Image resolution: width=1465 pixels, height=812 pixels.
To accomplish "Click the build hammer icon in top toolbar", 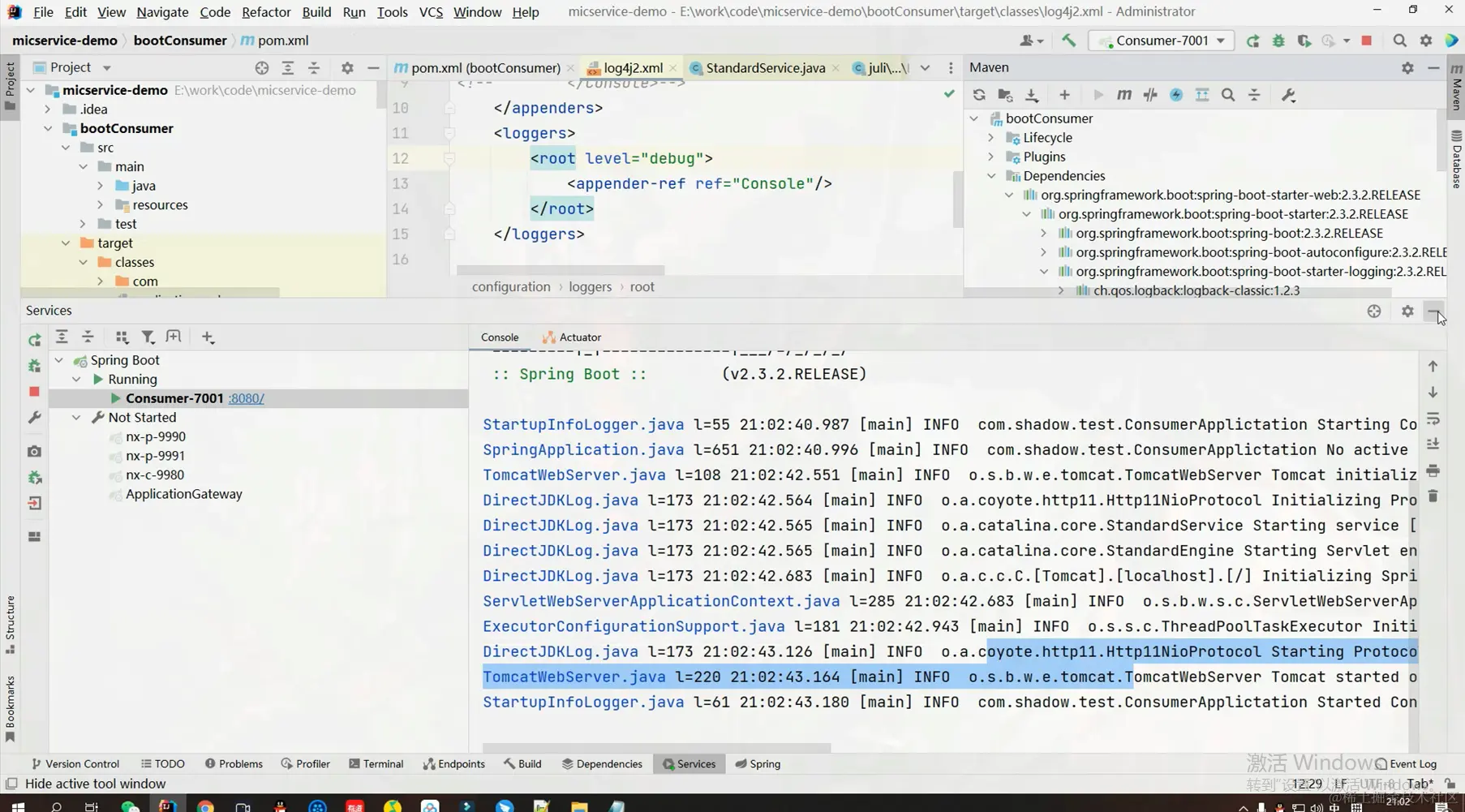I will (1068, 41).
